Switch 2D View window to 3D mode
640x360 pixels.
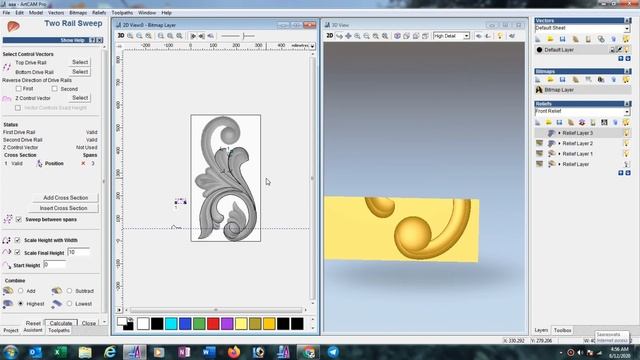(121, 36)
